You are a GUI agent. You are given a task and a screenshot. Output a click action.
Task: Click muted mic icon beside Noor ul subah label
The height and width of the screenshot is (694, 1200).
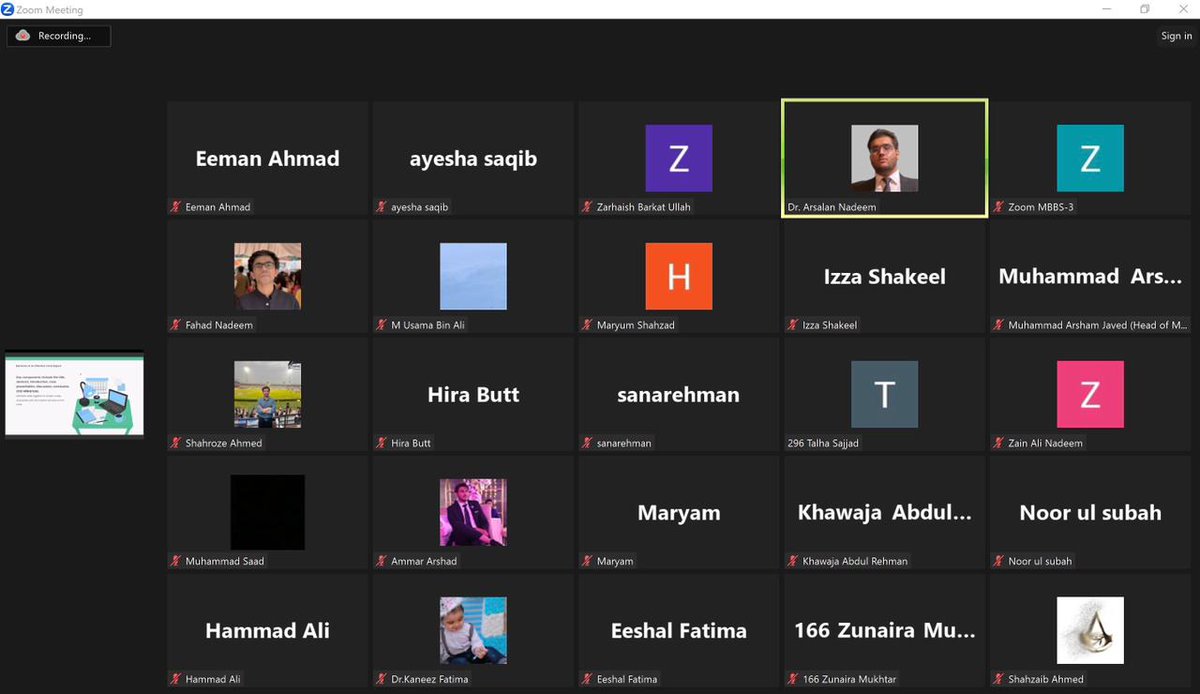point(999,561)
